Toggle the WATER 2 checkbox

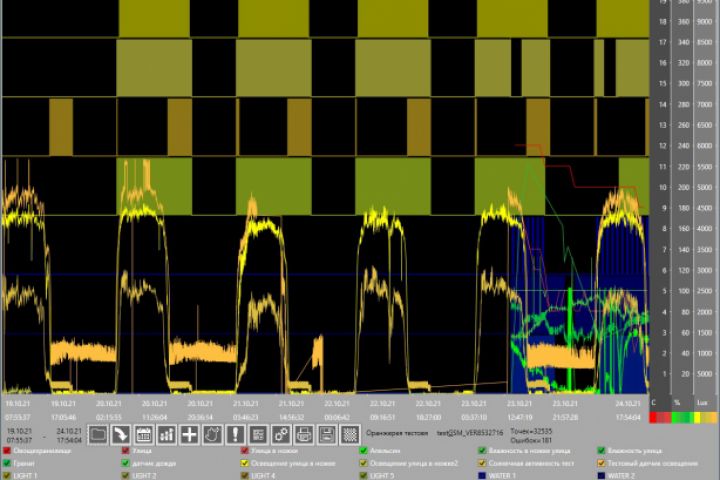pyautogui.click(x=601, y=476)
